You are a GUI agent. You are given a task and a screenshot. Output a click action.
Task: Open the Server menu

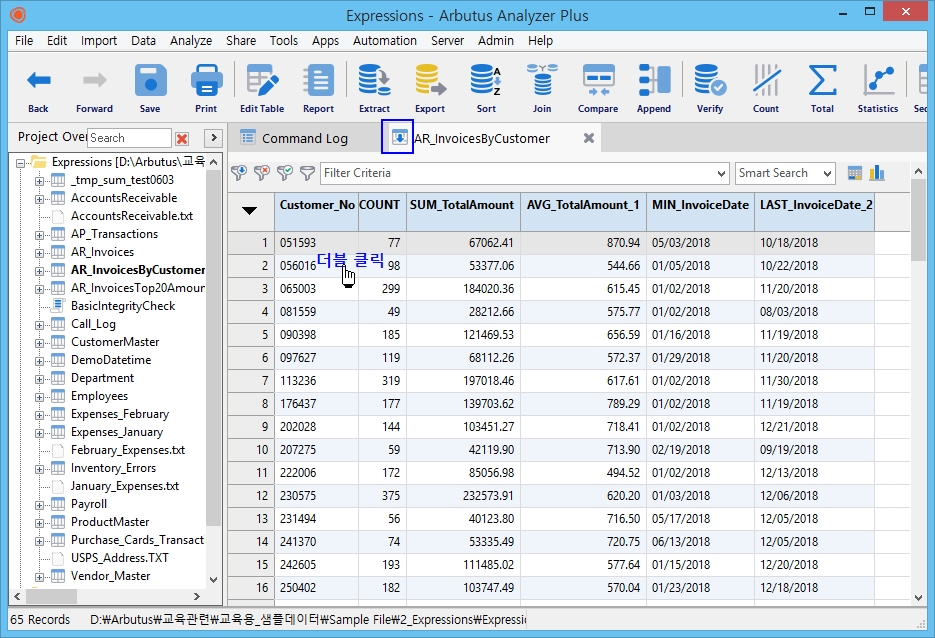coord(447,41)
